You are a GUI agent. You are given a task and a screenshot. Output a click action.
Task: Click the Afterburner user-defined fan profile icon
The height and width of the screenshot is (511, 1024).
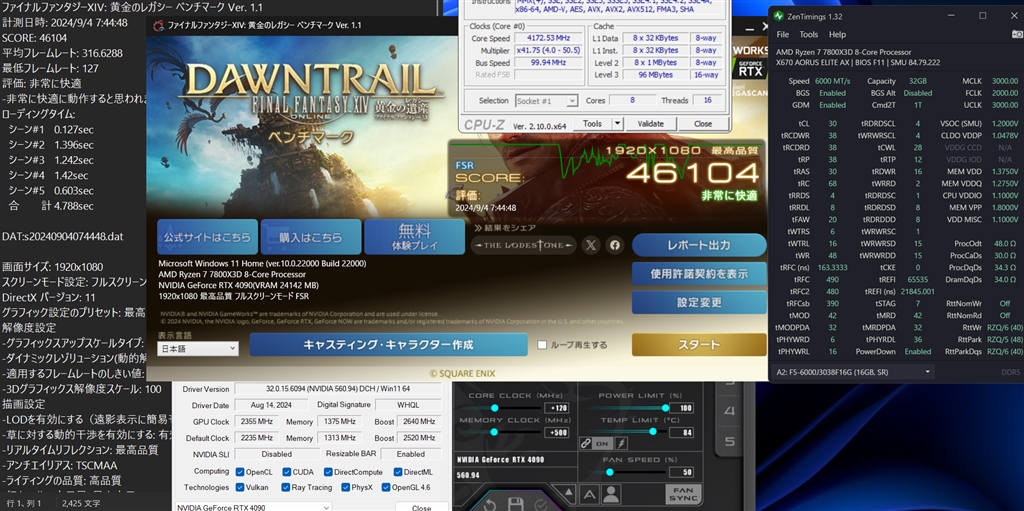tap(611, 494)
